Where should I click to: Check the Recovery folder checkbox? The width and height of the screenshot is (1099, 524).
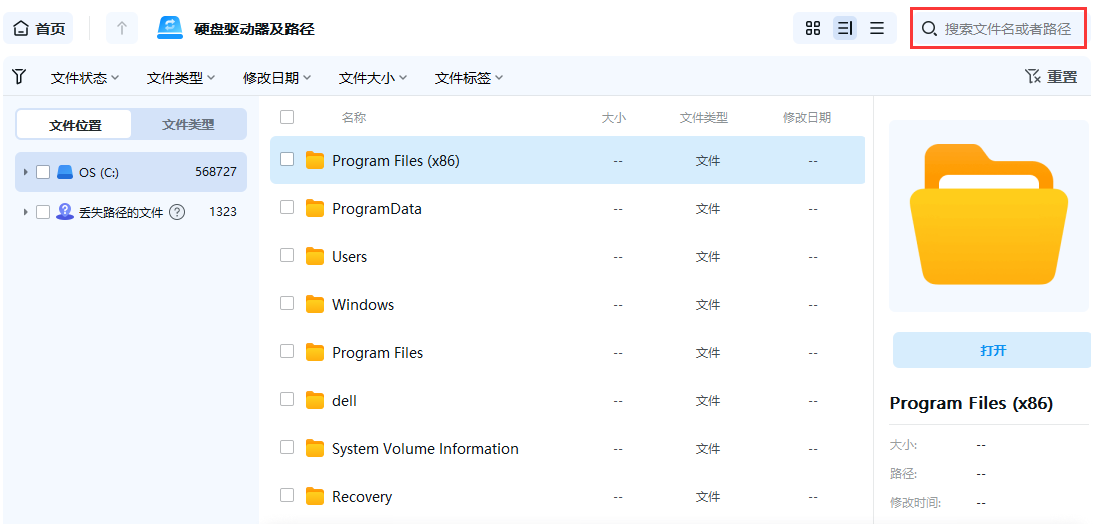[x=287, y=495]
